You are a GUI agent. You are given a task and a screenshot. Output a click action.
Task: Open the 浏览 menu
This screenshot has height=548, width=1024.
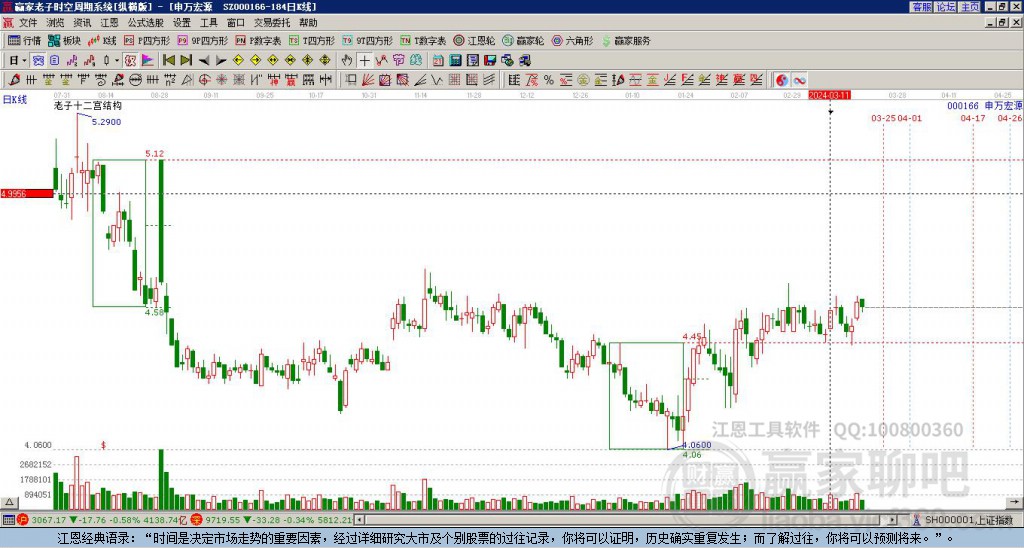point(55,23)
